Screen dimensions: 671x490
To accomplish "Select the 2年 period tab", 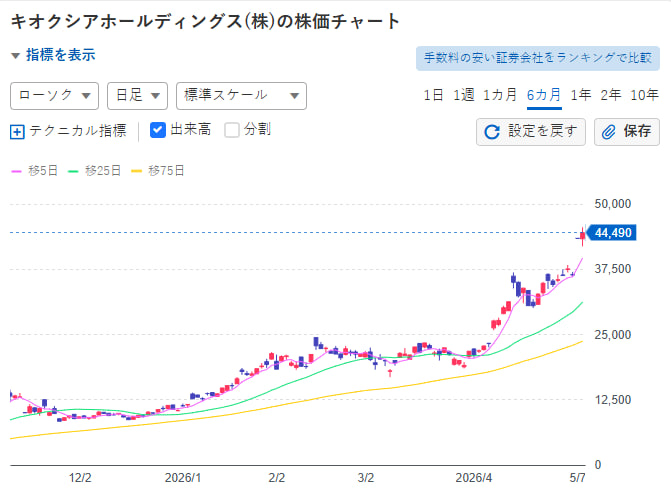I will [x=611, y=95].
